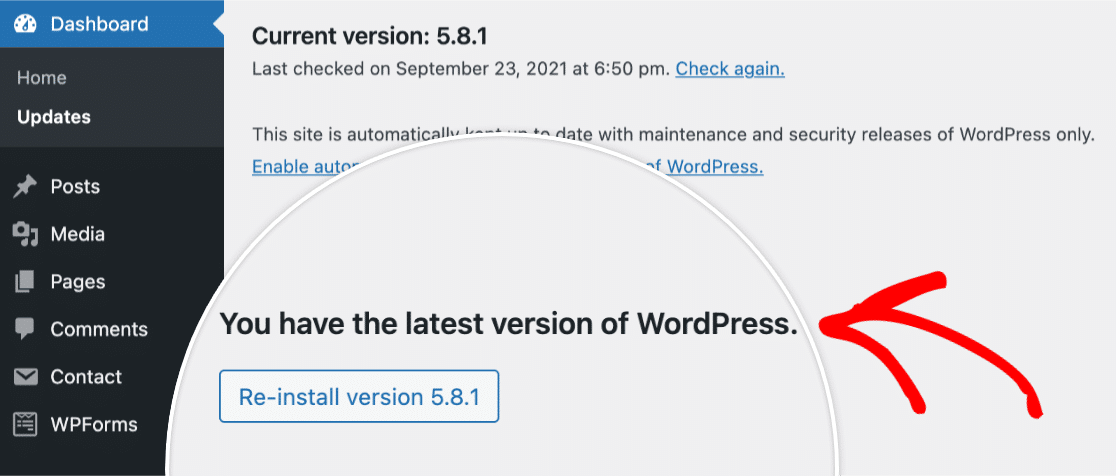Screen dimensions: 1116x476
Task: Open the Media menu label
Action: click(78, 234)
